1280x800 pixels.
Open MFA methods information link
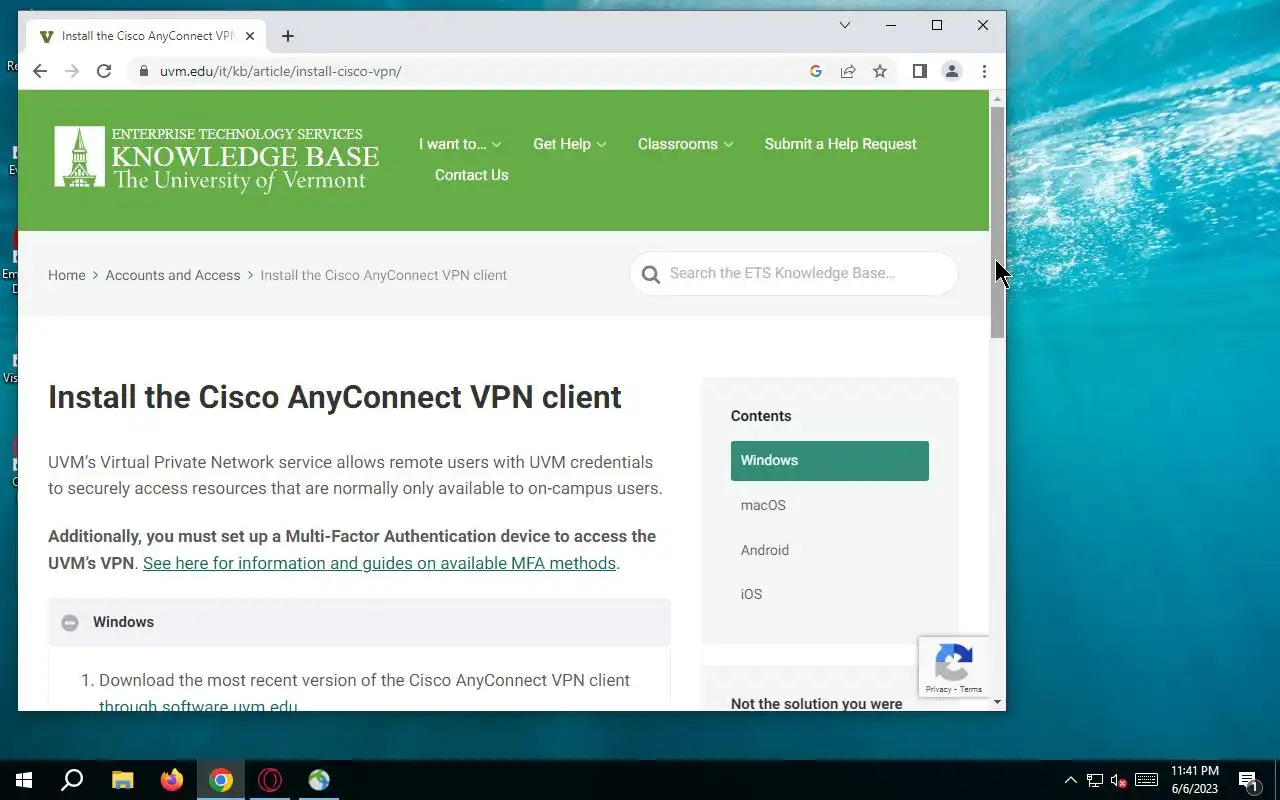click(x=379, y=563)
